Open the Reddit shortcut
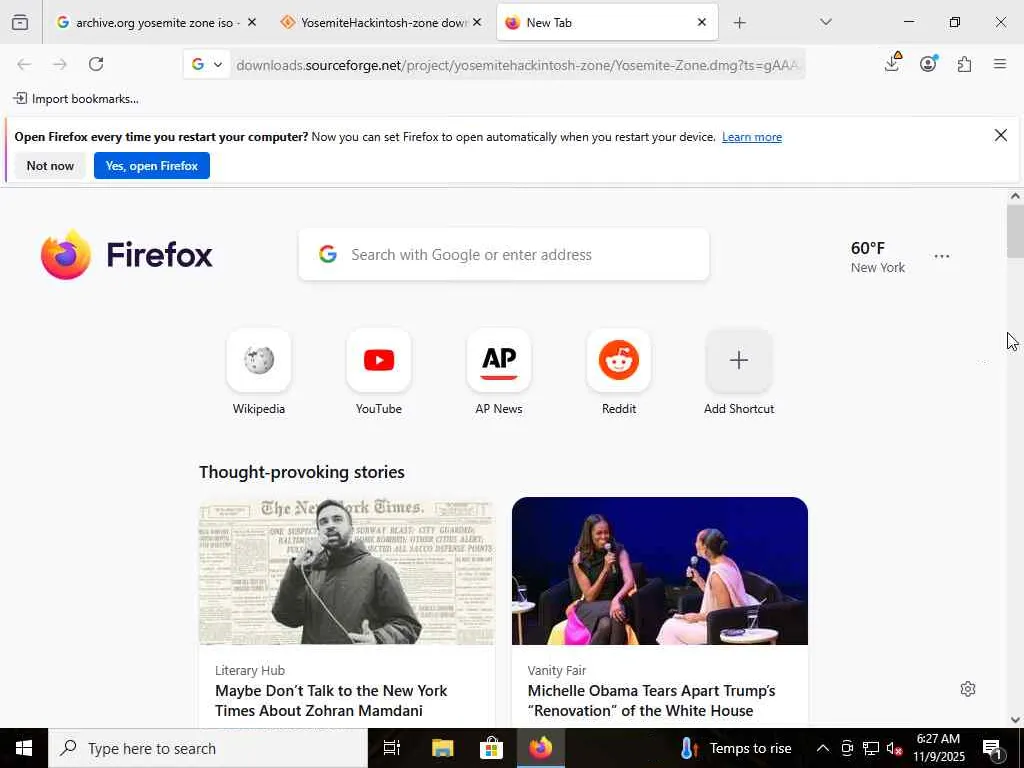The height and width of the screenshot is (768, 1024). [x=619, y=372]
